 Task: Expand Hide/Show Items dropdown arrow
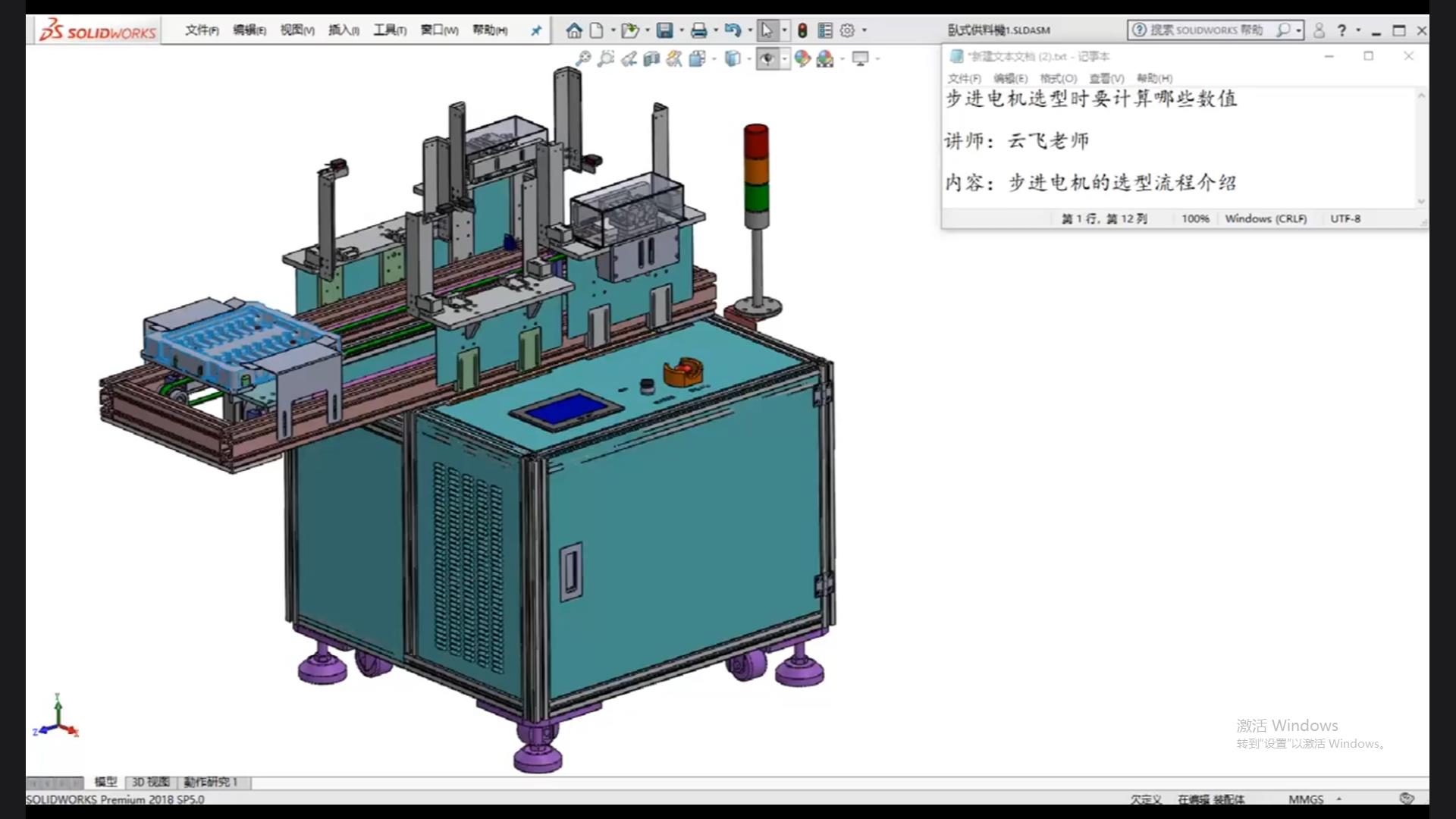784,58
